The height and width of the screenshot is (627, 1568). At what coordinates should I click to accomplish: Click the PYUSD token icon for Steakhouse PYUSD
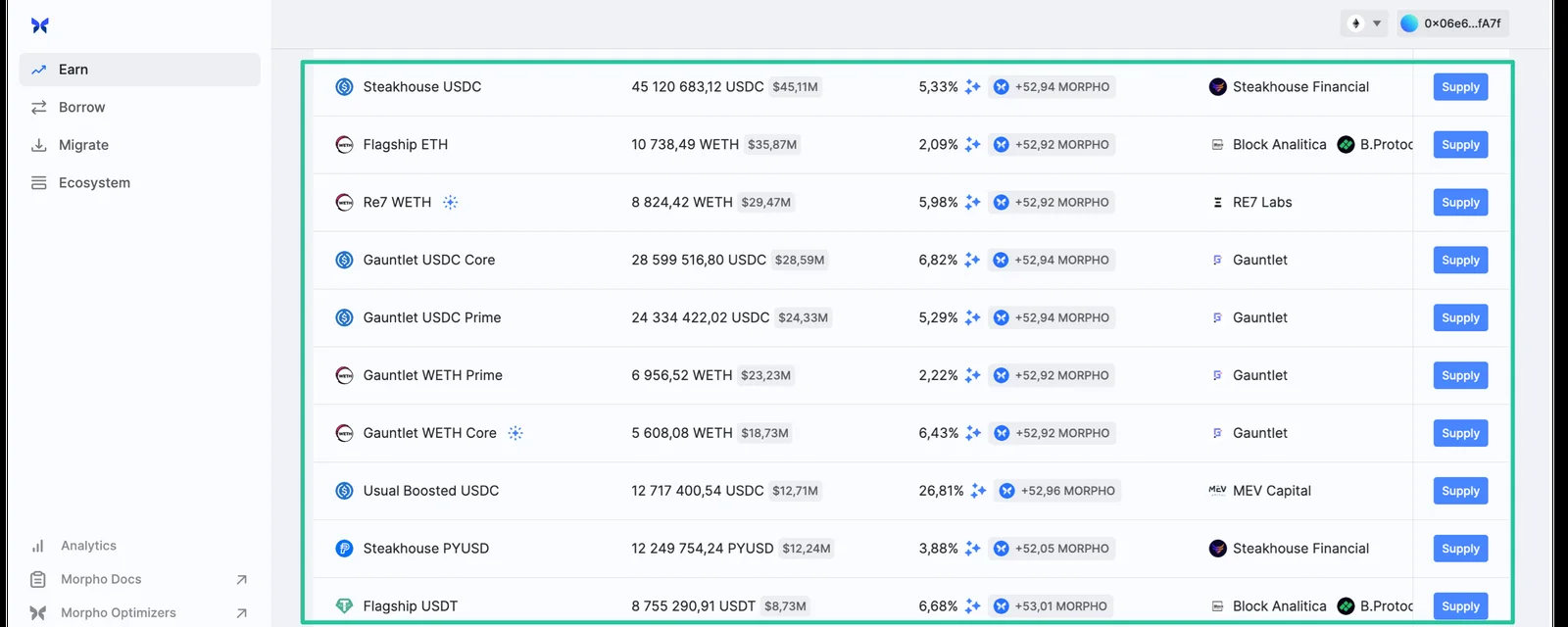coord(344,549)
